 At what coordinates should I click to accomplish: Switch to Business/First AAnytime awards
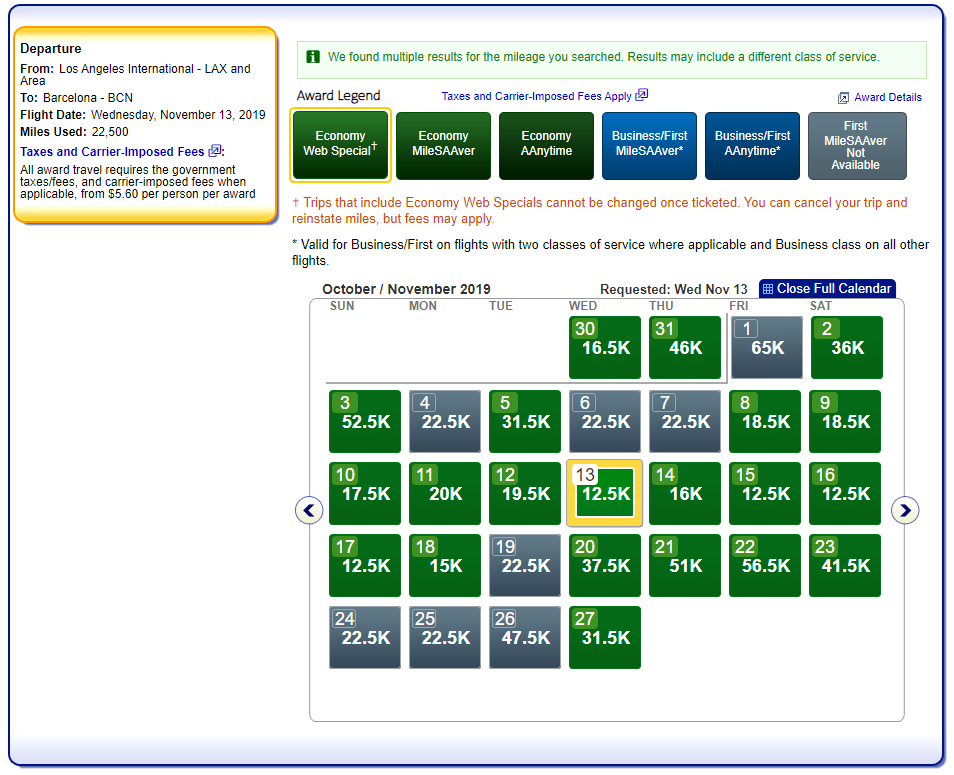(752, 144)
